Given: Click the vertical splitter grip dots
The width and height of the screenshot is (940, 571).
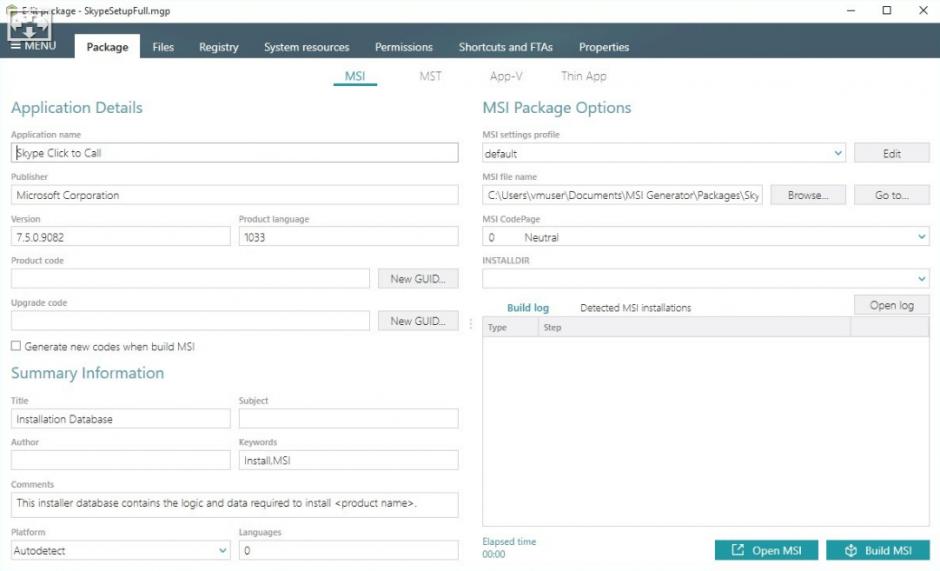Looking at the screenshot, I should click(471, 324).
